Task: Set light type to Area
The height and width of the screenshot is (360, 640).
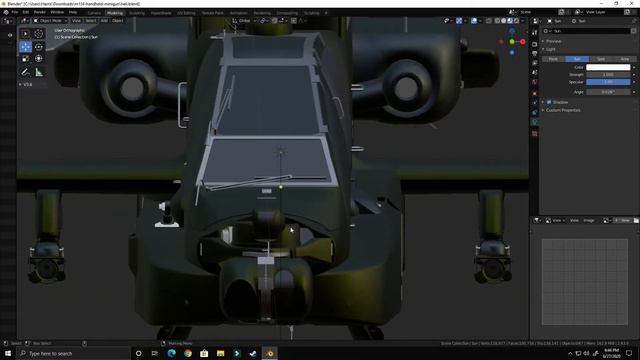Action: pos(624,59)
